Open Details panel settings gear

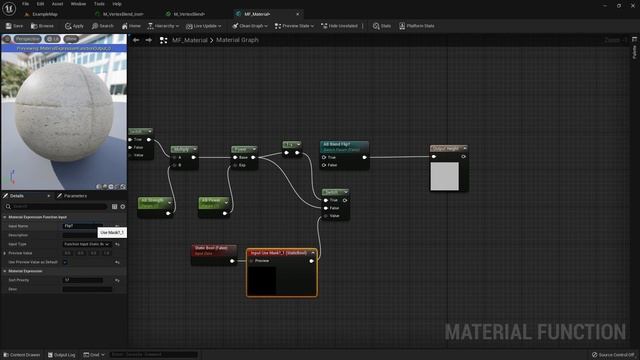(122, 207)
